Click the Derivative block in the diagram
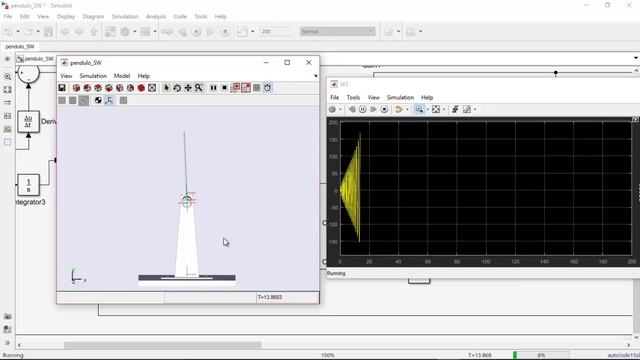 coord(29,122)
